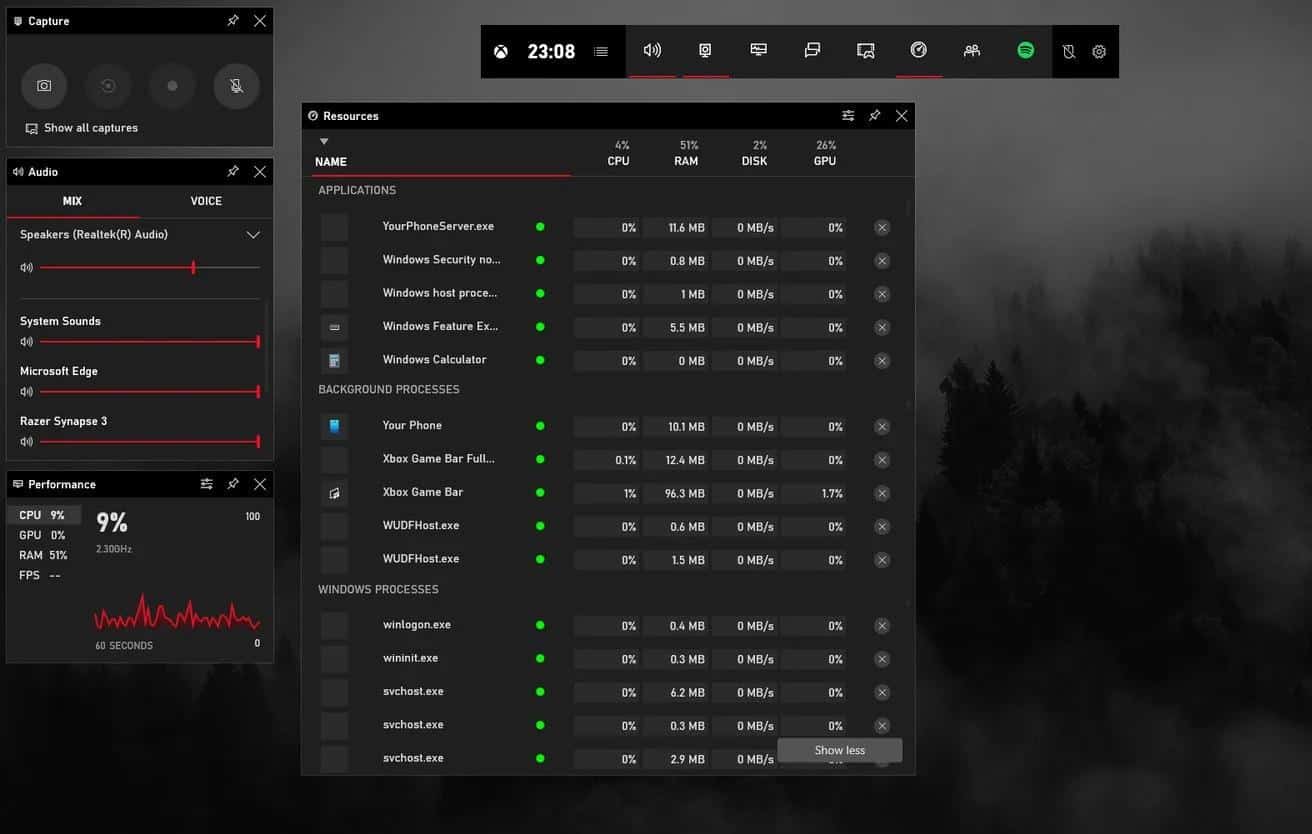This screenshot has width=1312, height=834.
Task: Open the Performance widget icon in top bar
Action: [759, 50]
